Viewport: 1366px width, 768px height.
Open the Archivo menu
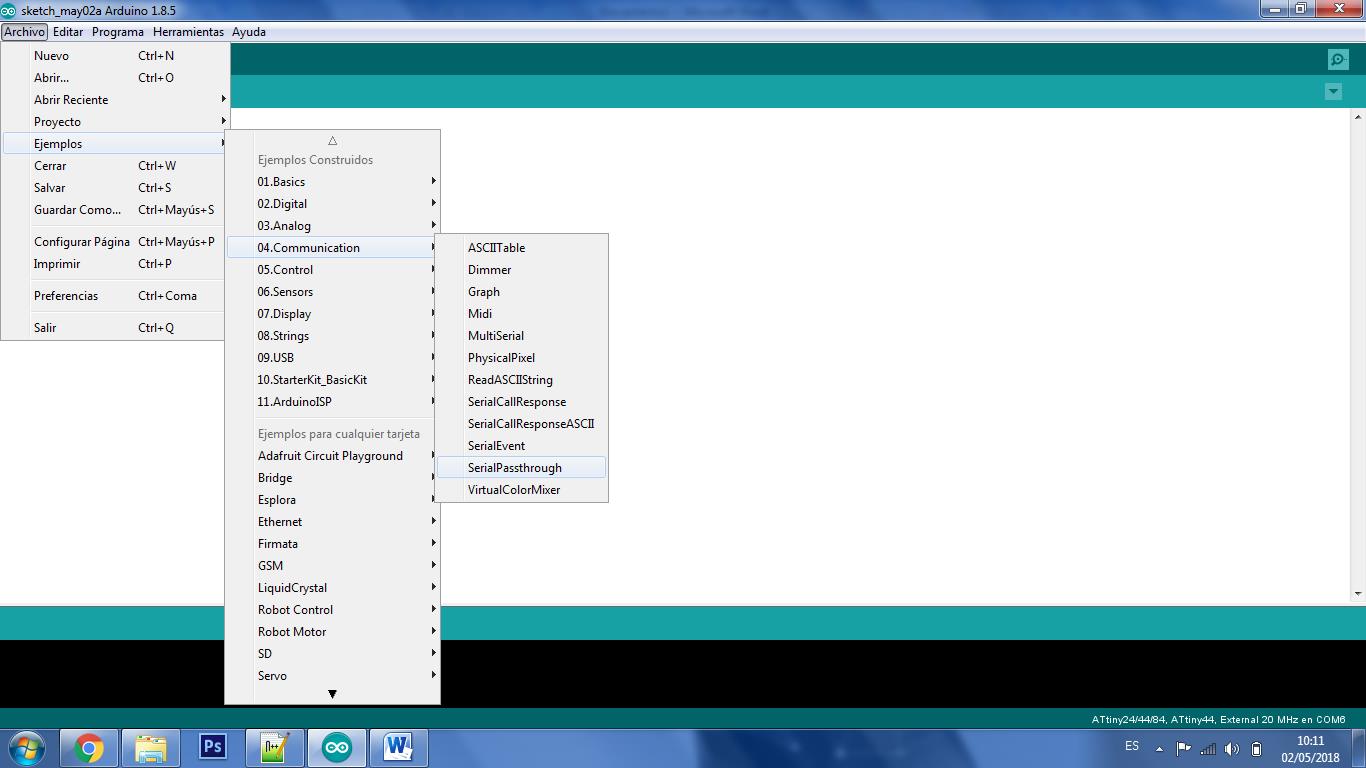(x=24, y=32)
